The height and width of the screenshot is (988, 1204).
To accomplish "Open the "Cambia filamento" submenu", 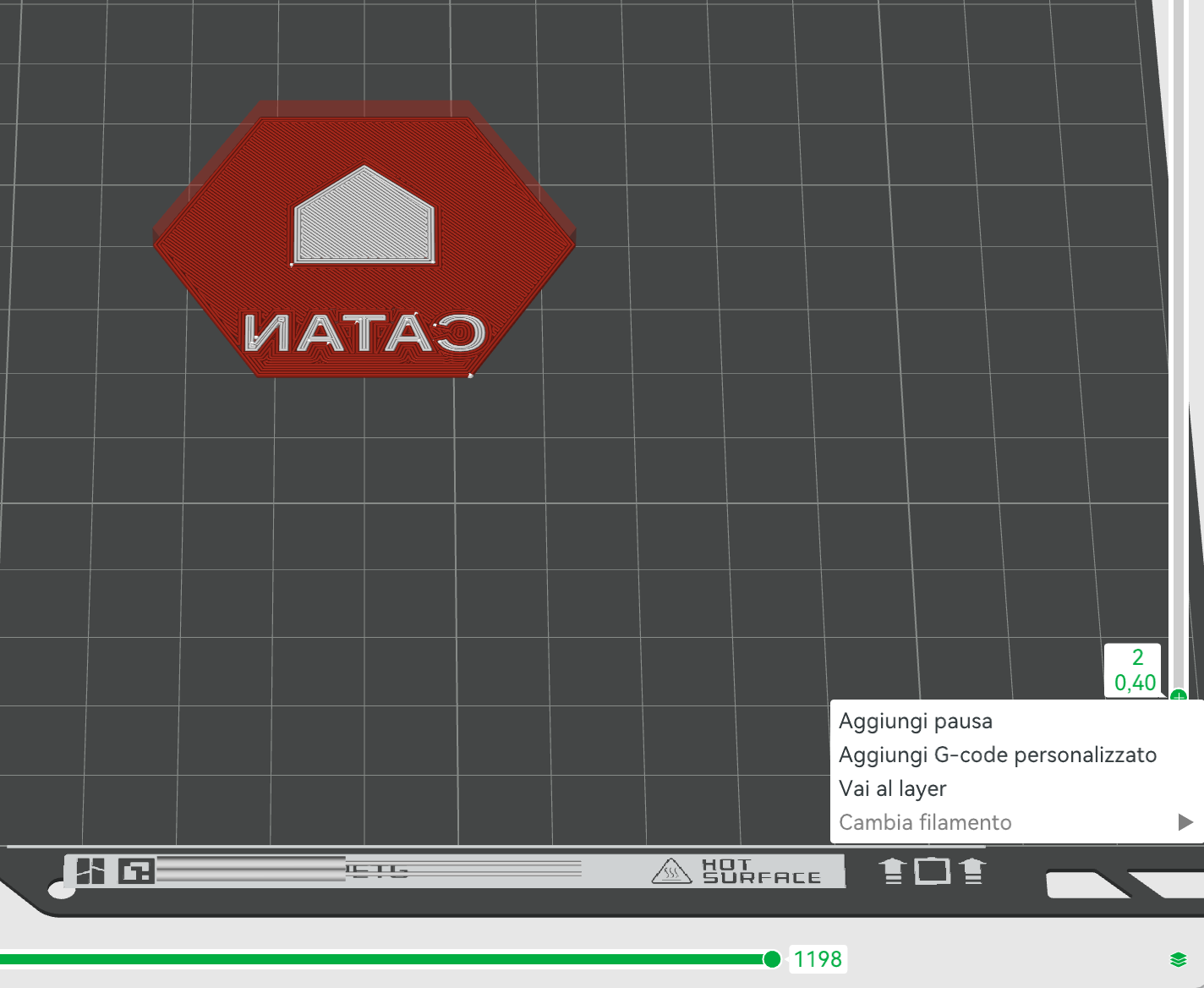I will point(1017,822).
